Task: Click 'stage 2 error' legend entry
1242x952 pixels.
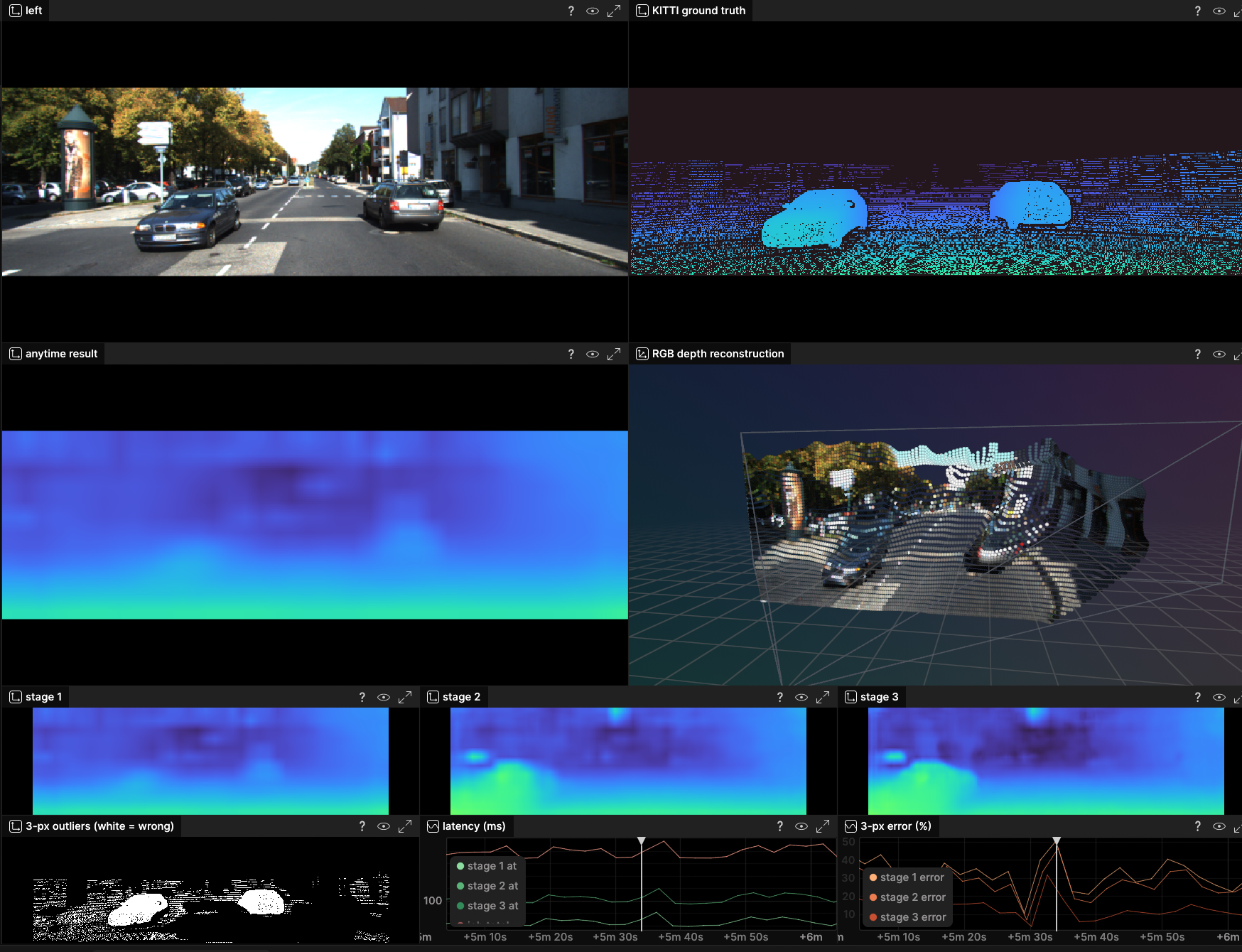Action: click(907, 897)
